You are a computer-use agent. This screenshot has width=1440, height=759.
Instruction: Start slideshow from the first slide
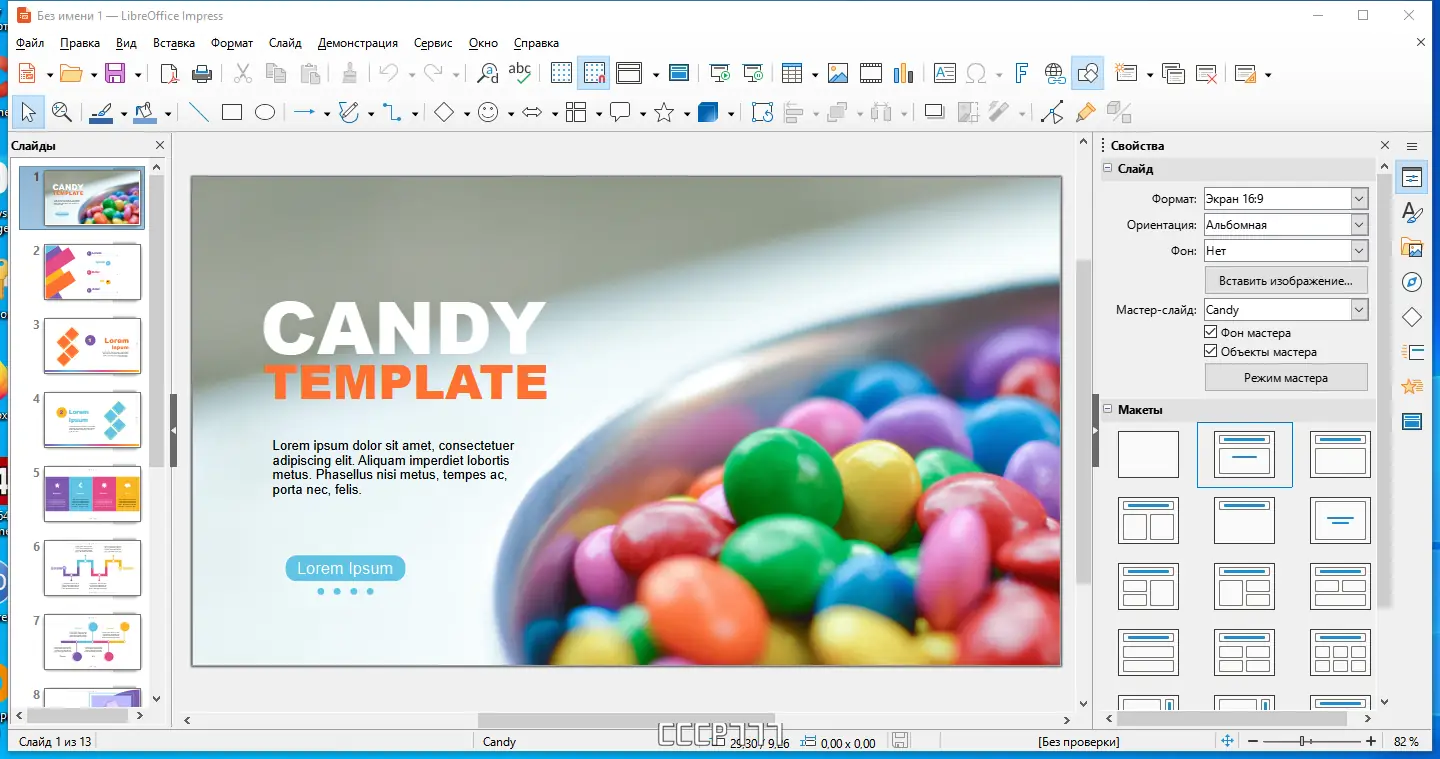point(719,73)
